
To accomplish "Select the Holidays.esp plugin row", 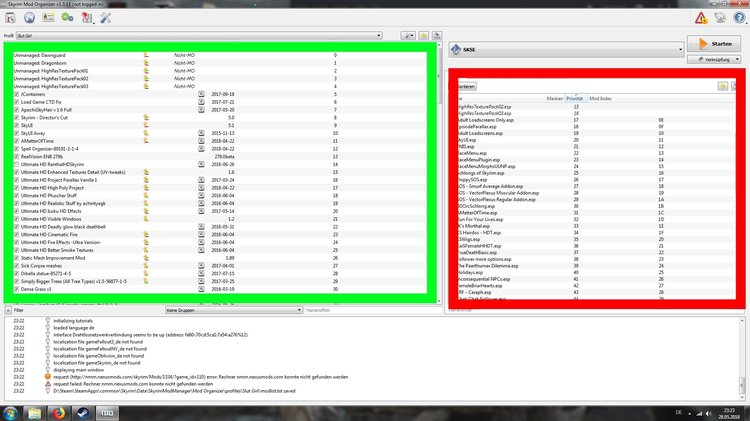I will click(x=596, y=272).
